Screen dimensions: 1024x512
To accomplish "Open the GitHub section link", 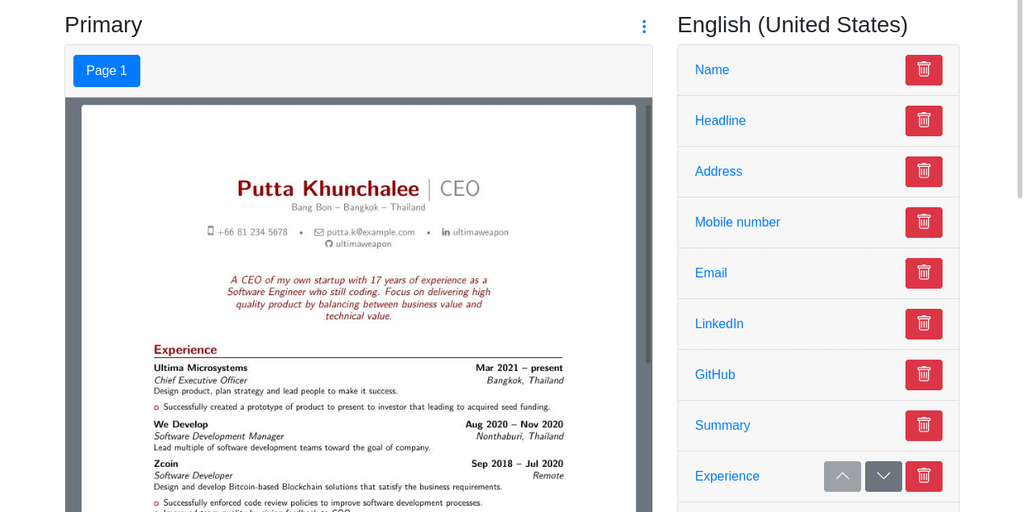I will pos(715,375).
